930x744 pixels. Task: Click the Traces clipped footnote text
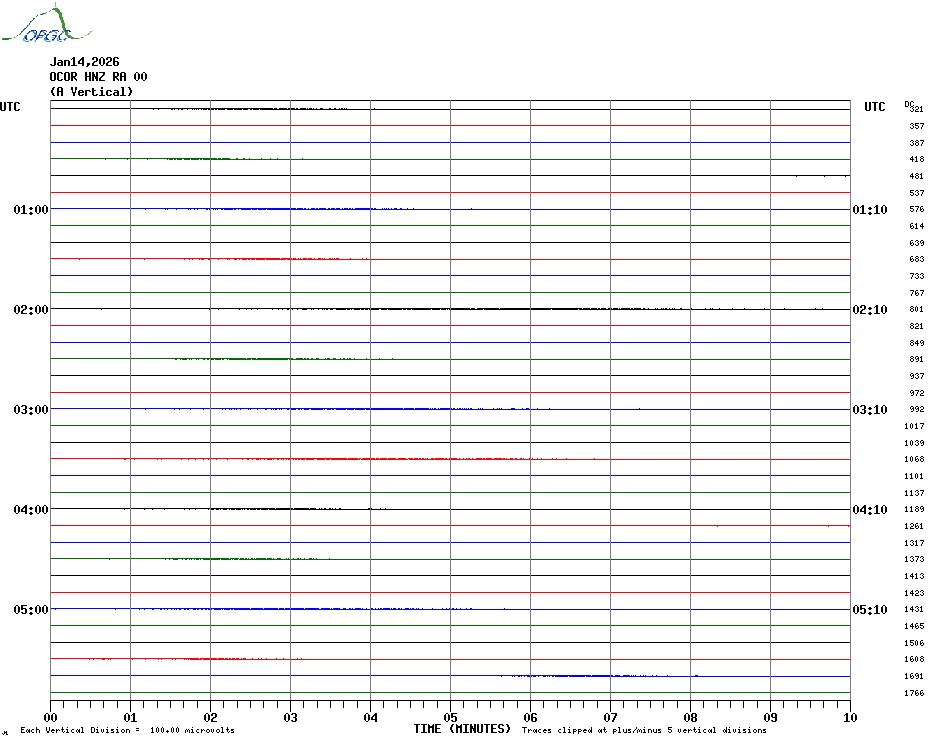point(644,731)
